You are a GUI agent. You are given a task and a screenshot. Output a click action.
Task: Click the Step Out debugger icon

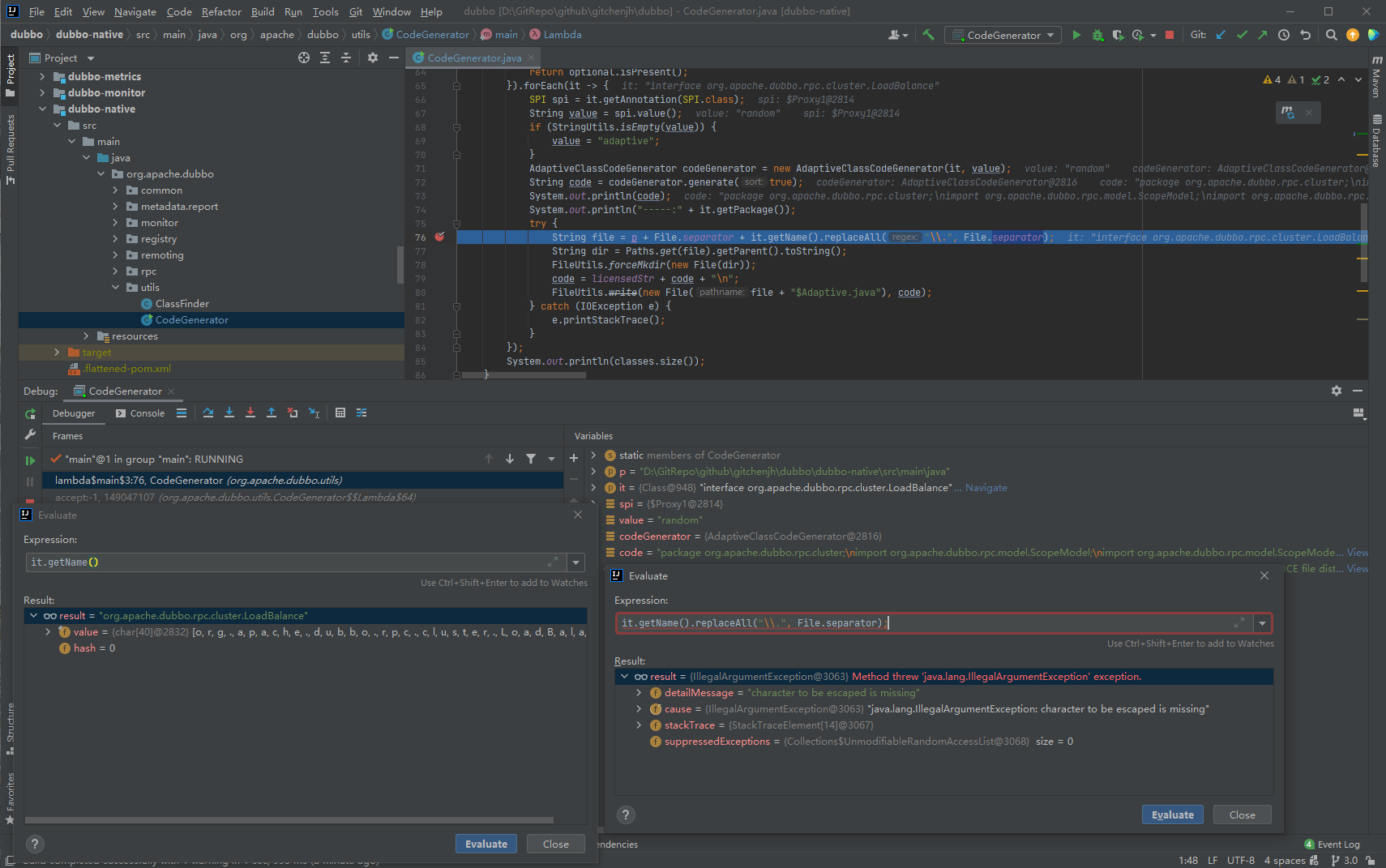click(272, 413)
